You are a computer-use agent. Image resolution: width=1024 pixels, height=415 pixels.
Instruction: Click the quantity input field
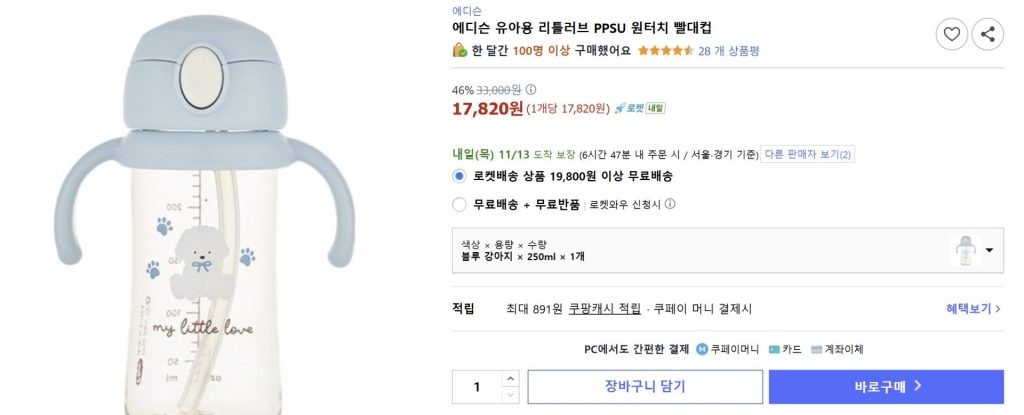tap(477, 387)
